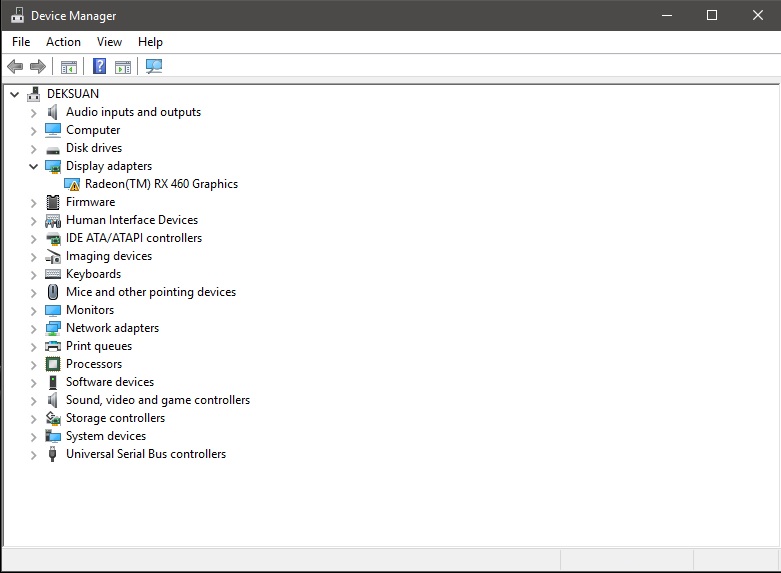Click the Network adapters icon
The image size is (781, 573).
53,328
